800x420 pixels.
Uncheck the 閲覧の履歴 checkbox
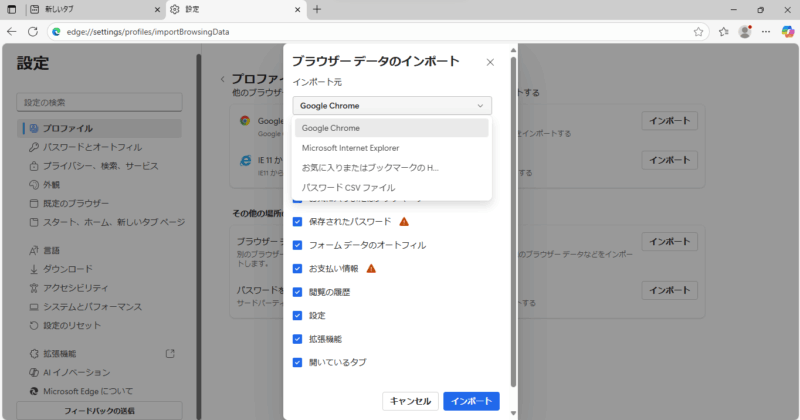click(297, 292)
